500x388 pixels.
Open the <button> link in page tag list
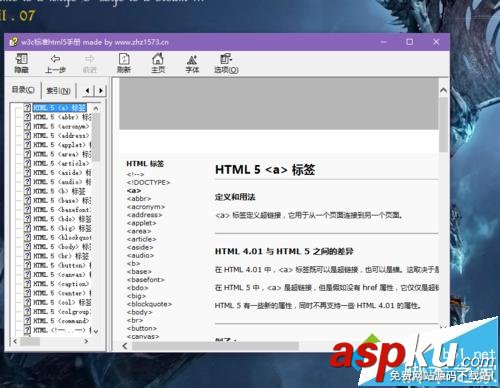pyautogui.click(x=142, y=328)
